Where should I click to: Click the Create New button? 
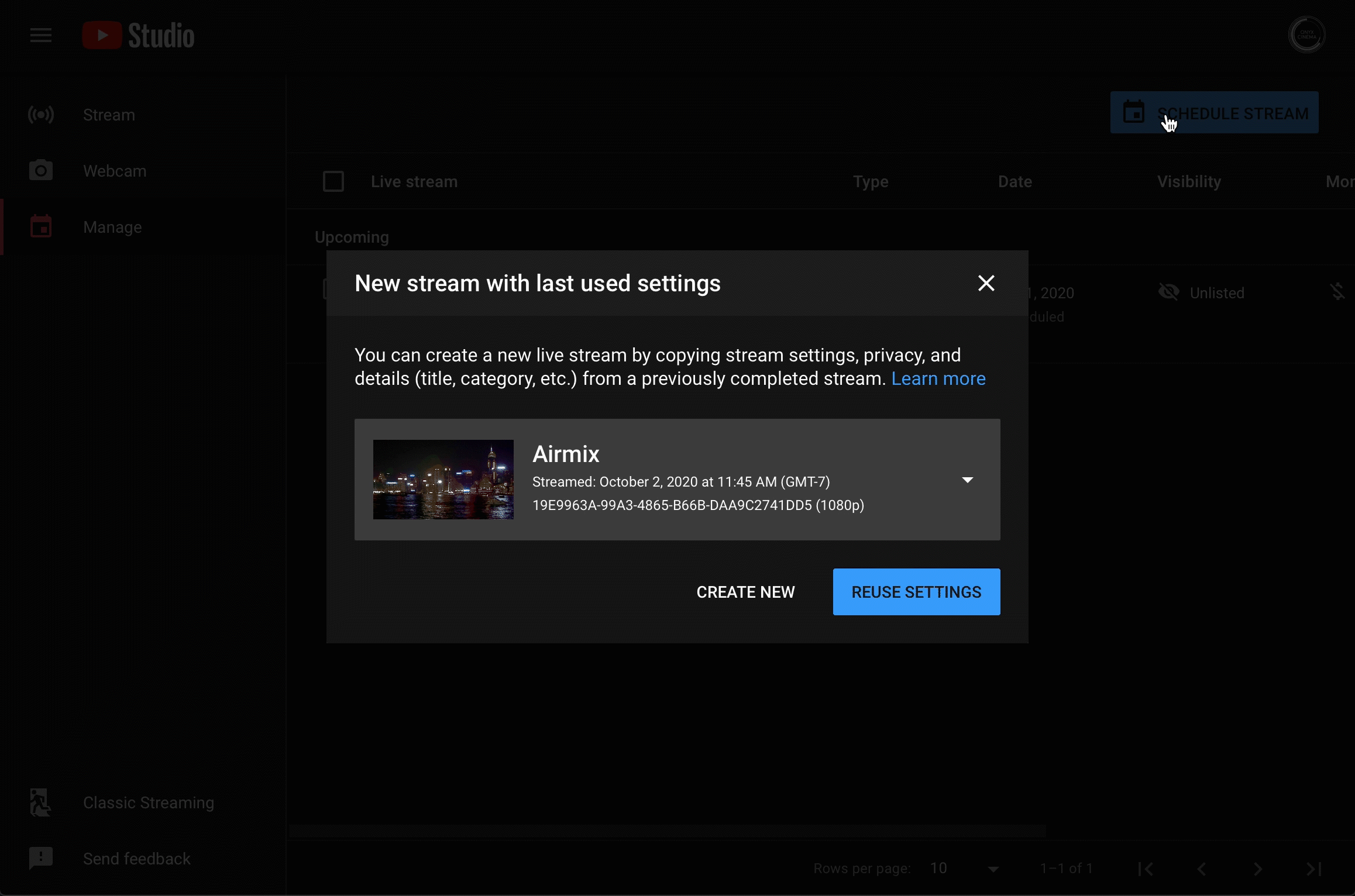[x=745, y=592]
